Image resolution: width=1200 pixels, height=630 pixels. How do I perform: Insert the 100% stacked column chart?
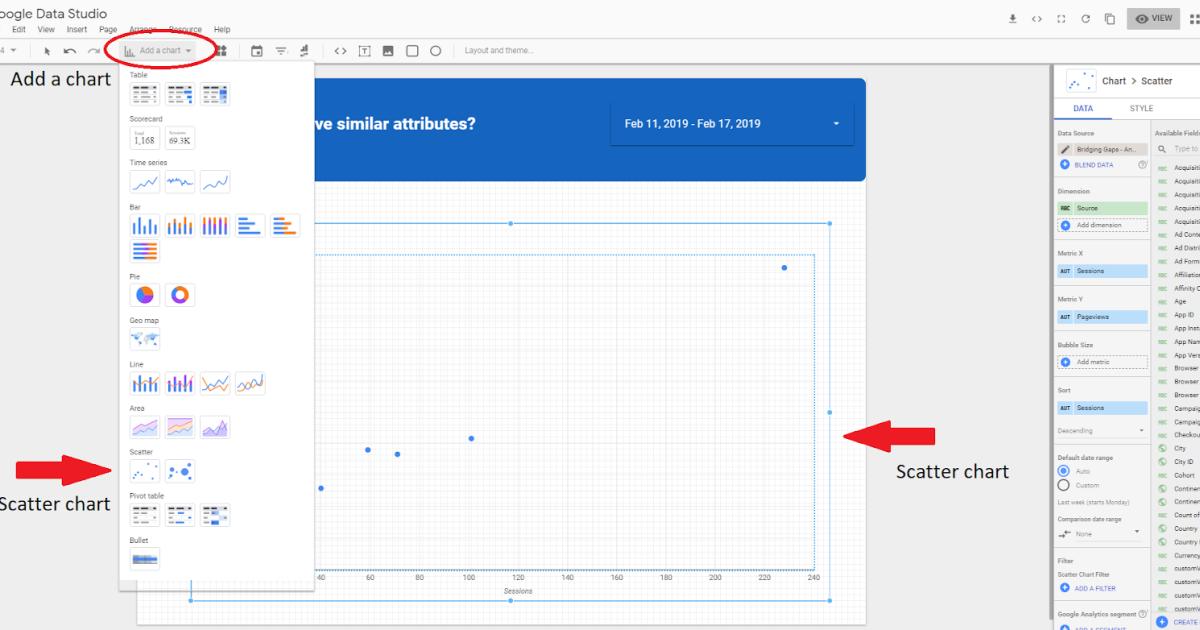pyautogui.click(x=215, y=226)
